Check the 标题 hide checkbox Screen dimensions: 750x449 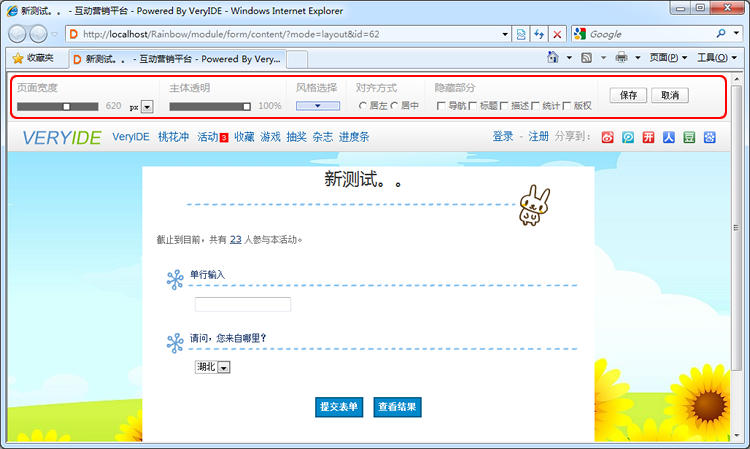tap(473, 106)
